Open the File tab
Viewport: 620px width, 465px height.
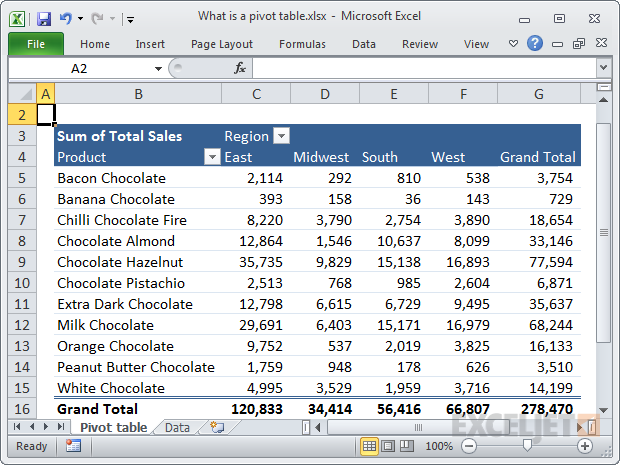point(36,44)
